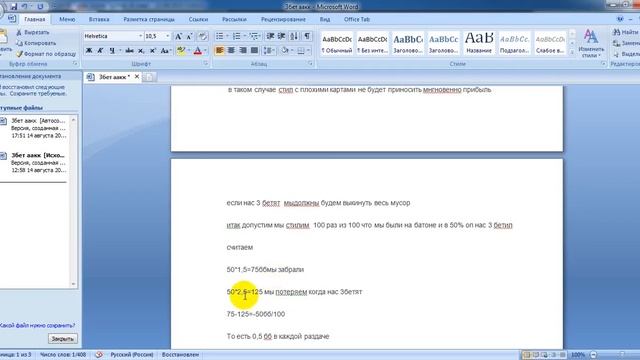Screen dimensions: 640x360
Task: Toggle italic formatting (К)
Action: 100,51
